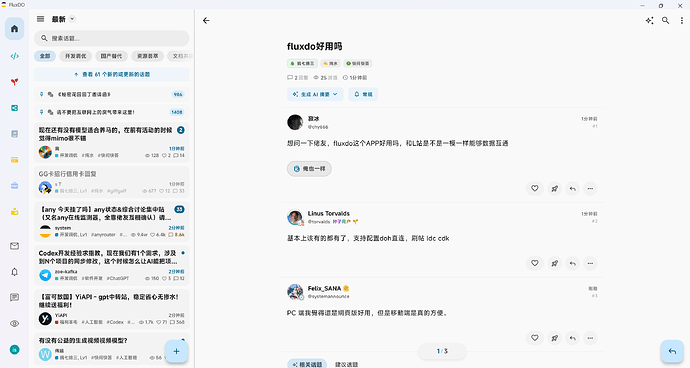
Task: Open the chat message icon in sidebar
Action: pos(15,298)
